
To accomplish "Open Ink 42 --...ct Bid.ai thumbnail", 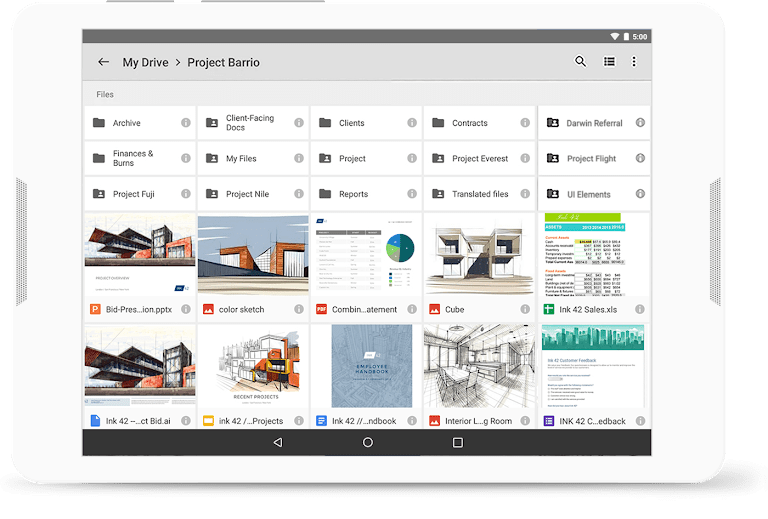I will (140, 366).
